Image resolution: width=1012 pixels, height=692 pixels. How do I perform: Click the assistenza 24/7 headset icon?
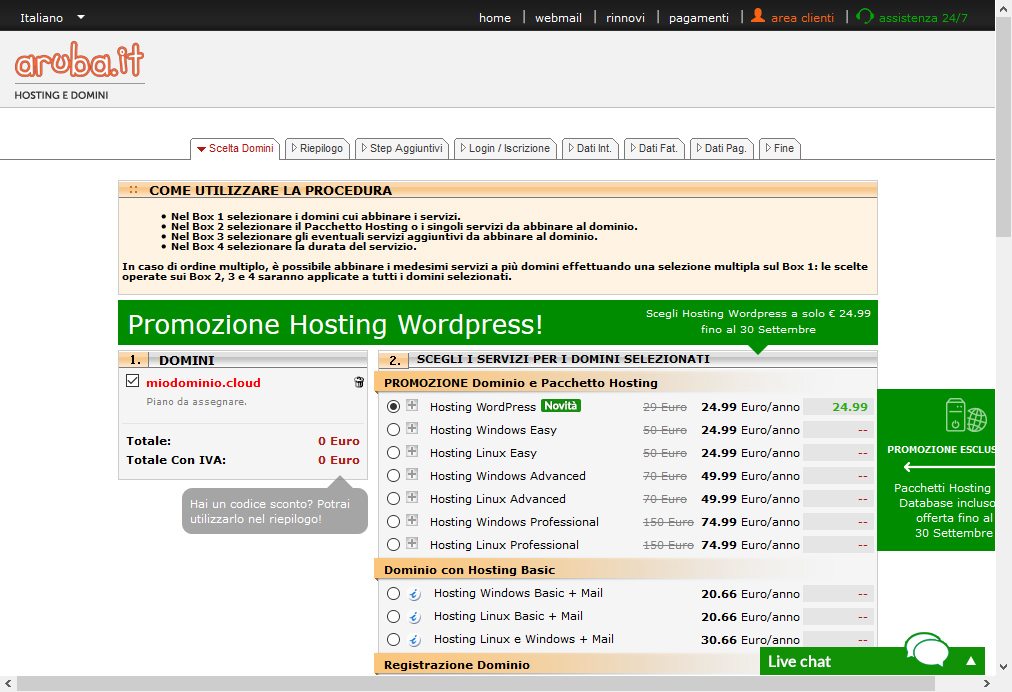click(x=865, y=16)
